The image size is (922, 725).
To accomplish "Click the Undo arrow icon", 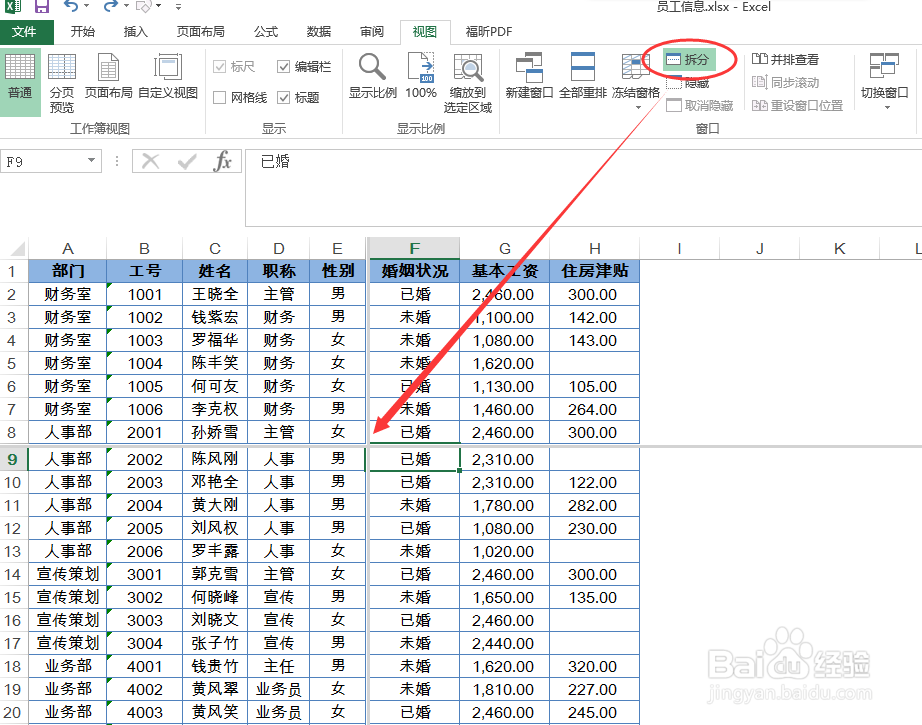I will (71, 6).
